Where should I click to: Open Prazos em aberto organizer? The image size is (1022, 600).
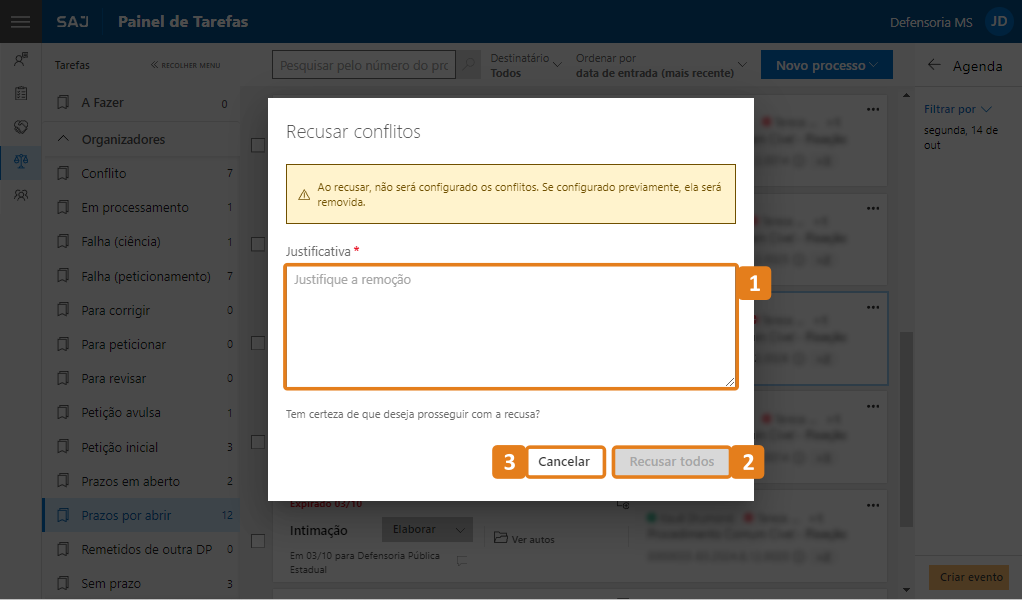(141, 481)
